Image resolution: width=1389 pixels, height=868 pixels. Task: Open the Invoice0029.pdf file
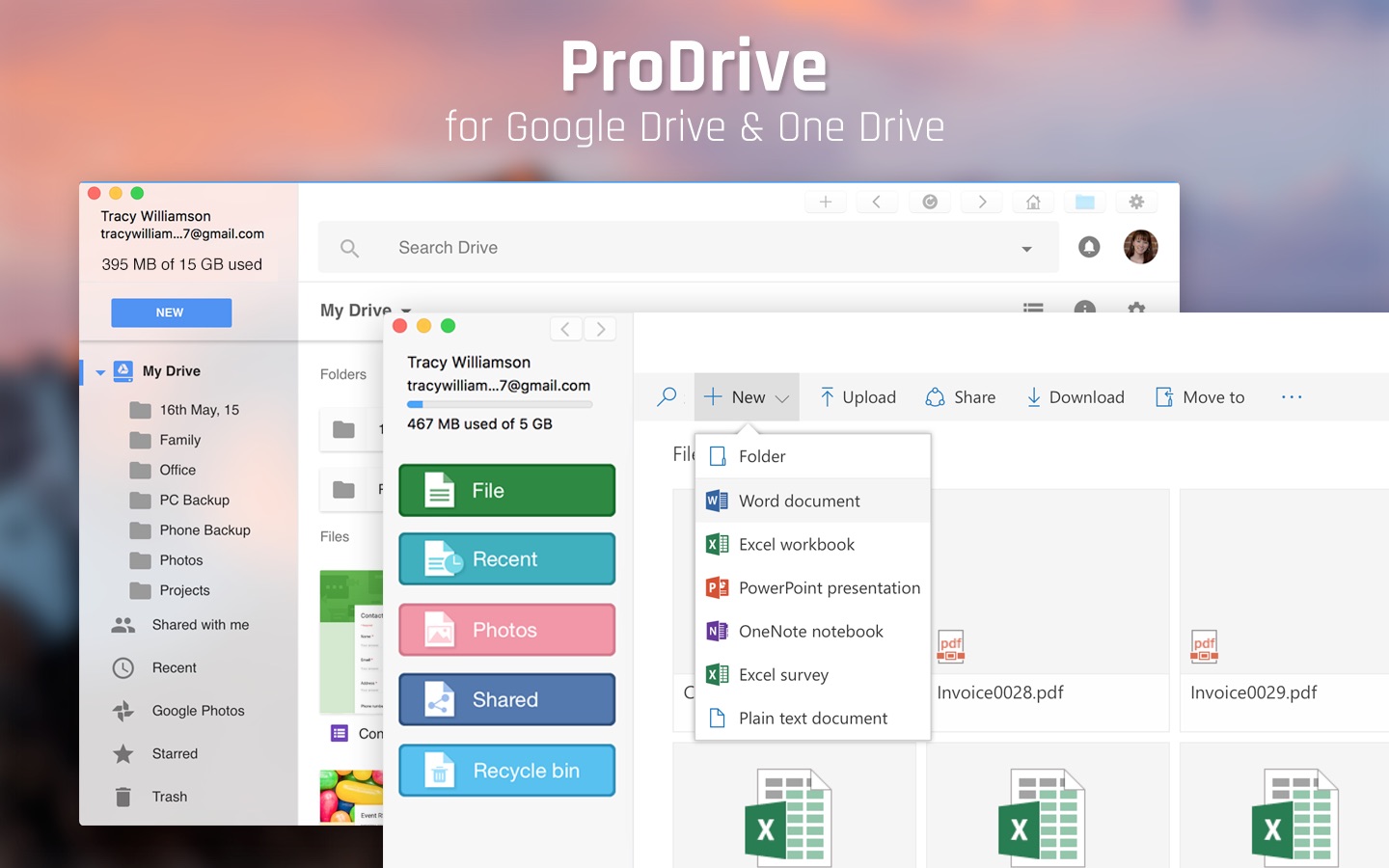[x=1285, y=610]
